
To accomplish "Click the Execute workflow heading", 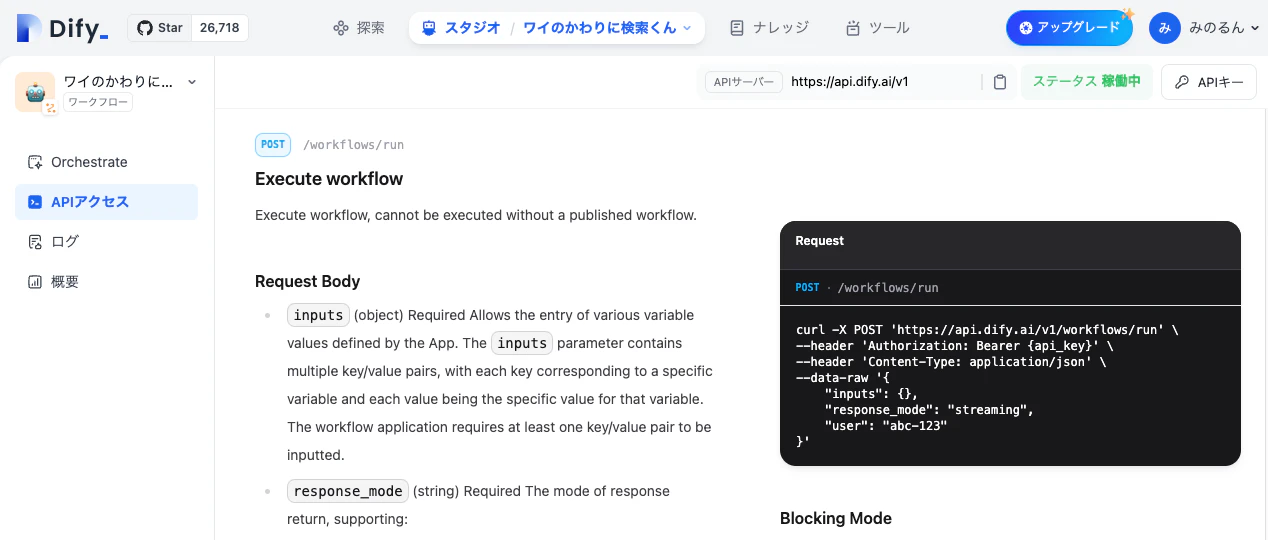I will pos(329,179).
